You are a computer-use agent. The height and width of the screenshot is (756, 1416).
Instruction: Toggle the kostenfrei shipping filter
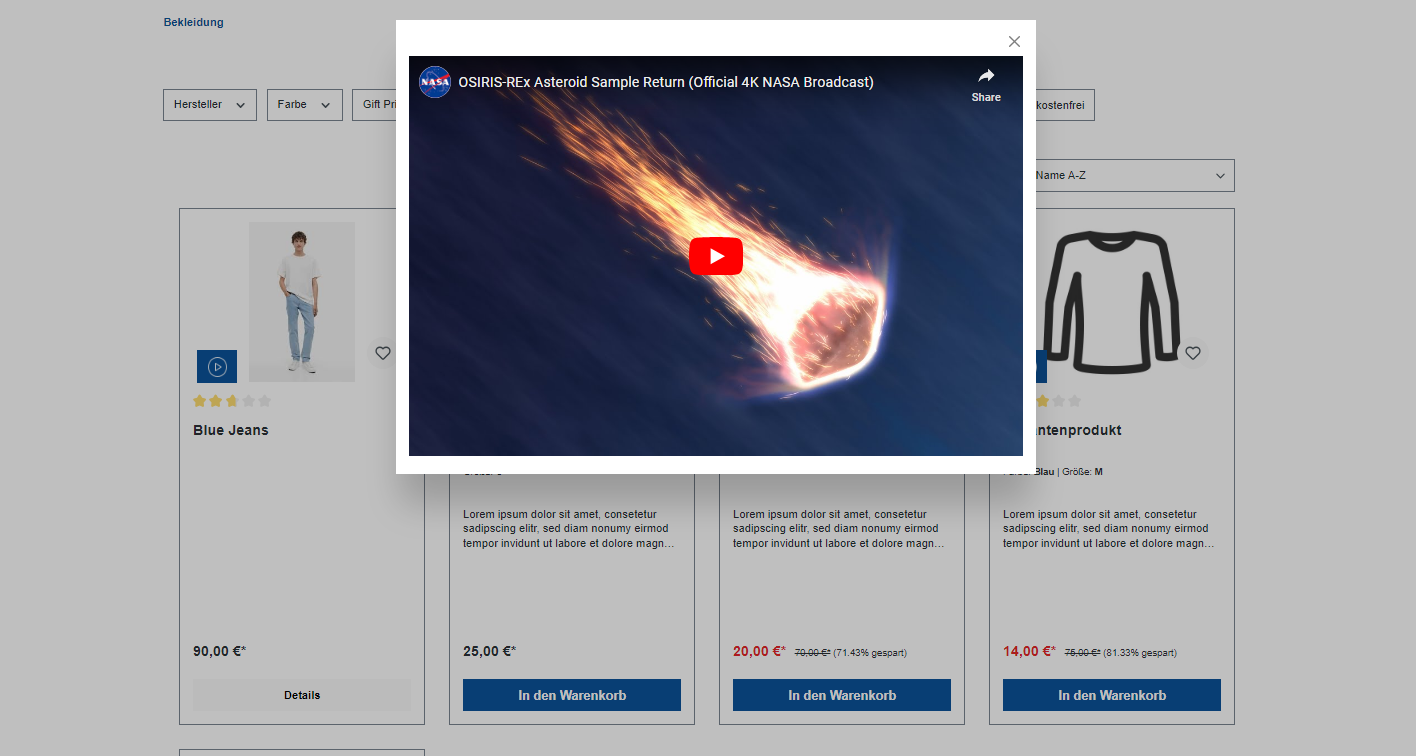pos(1065,105)
